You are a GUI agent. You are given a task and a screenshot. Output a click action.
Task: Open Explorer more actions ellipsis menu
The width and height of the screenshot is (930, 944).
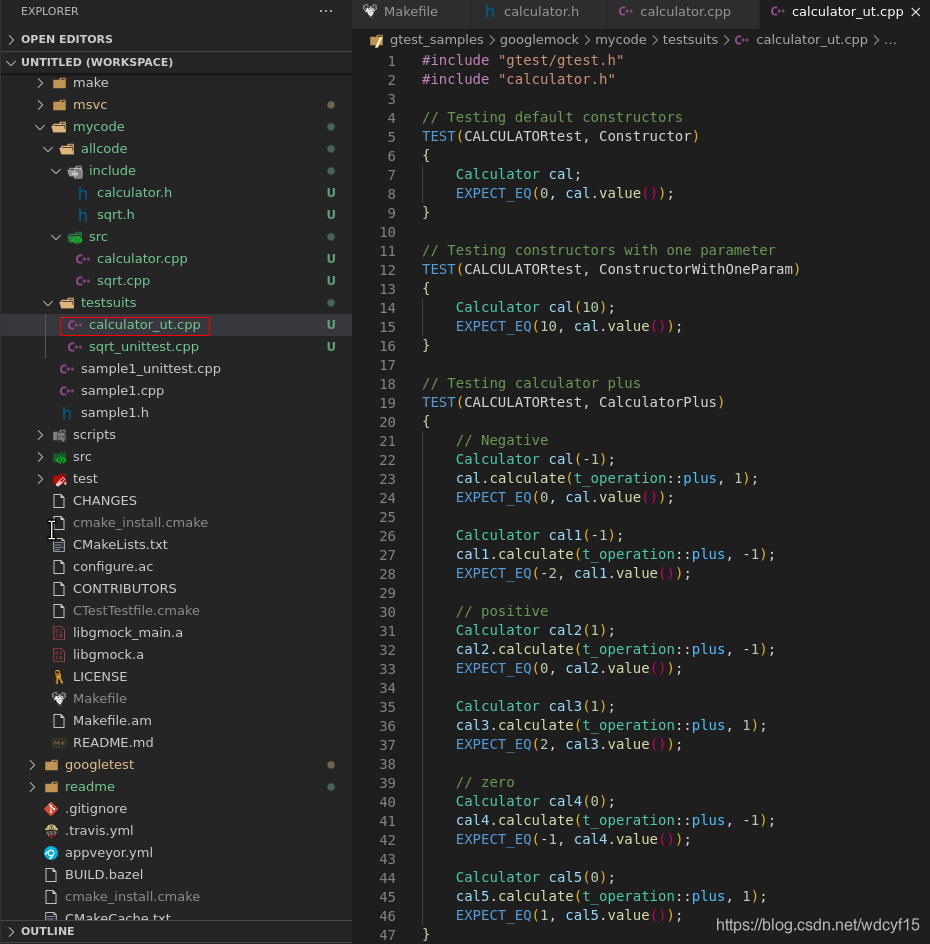[326, 11]
